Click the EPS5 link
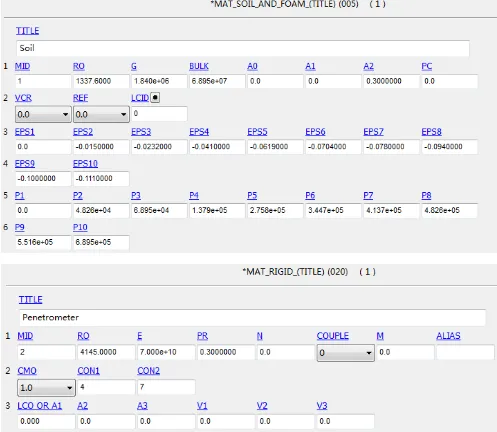This screenshot has height=432, width=497. [x=257, y=132]
